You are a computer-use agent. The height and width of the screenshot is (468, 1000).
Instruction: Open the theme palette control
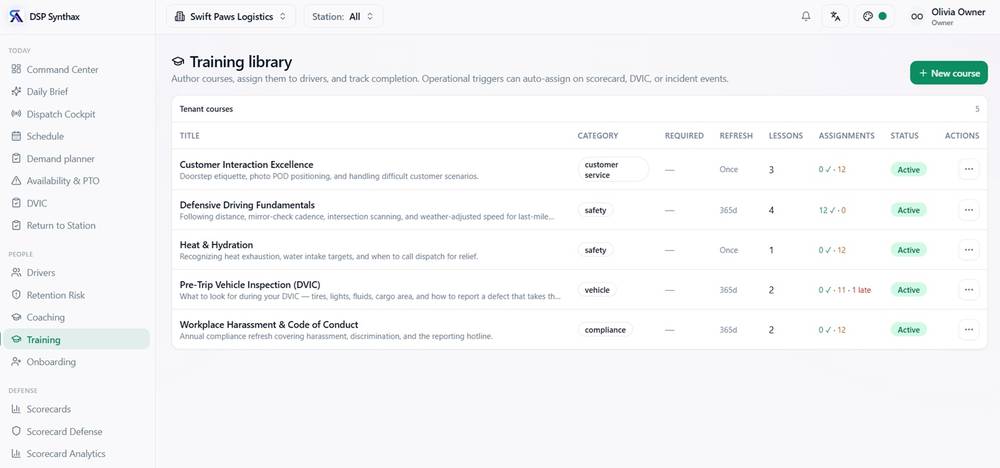[874, 17]
